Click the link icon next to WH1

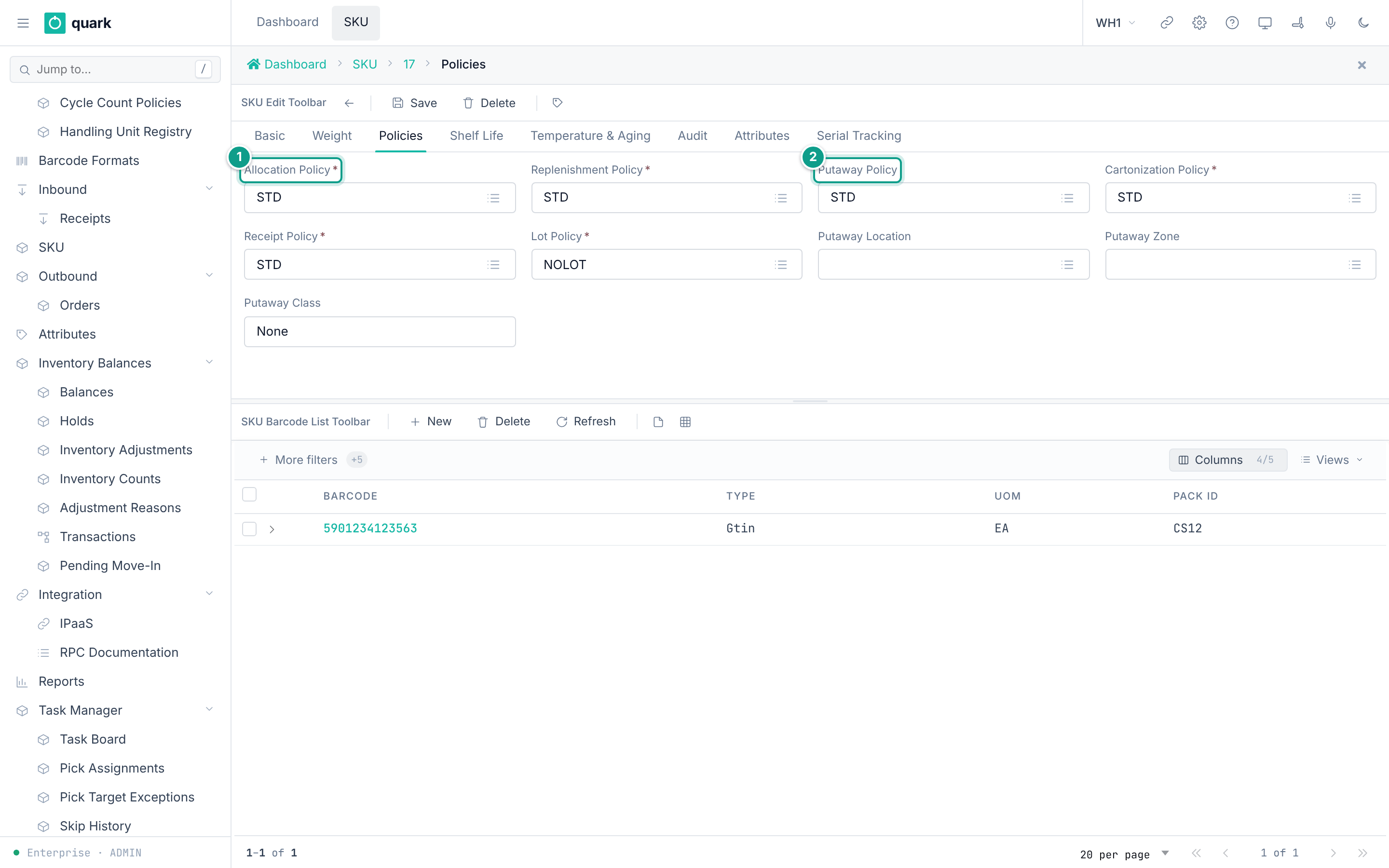click(1166, 23)
